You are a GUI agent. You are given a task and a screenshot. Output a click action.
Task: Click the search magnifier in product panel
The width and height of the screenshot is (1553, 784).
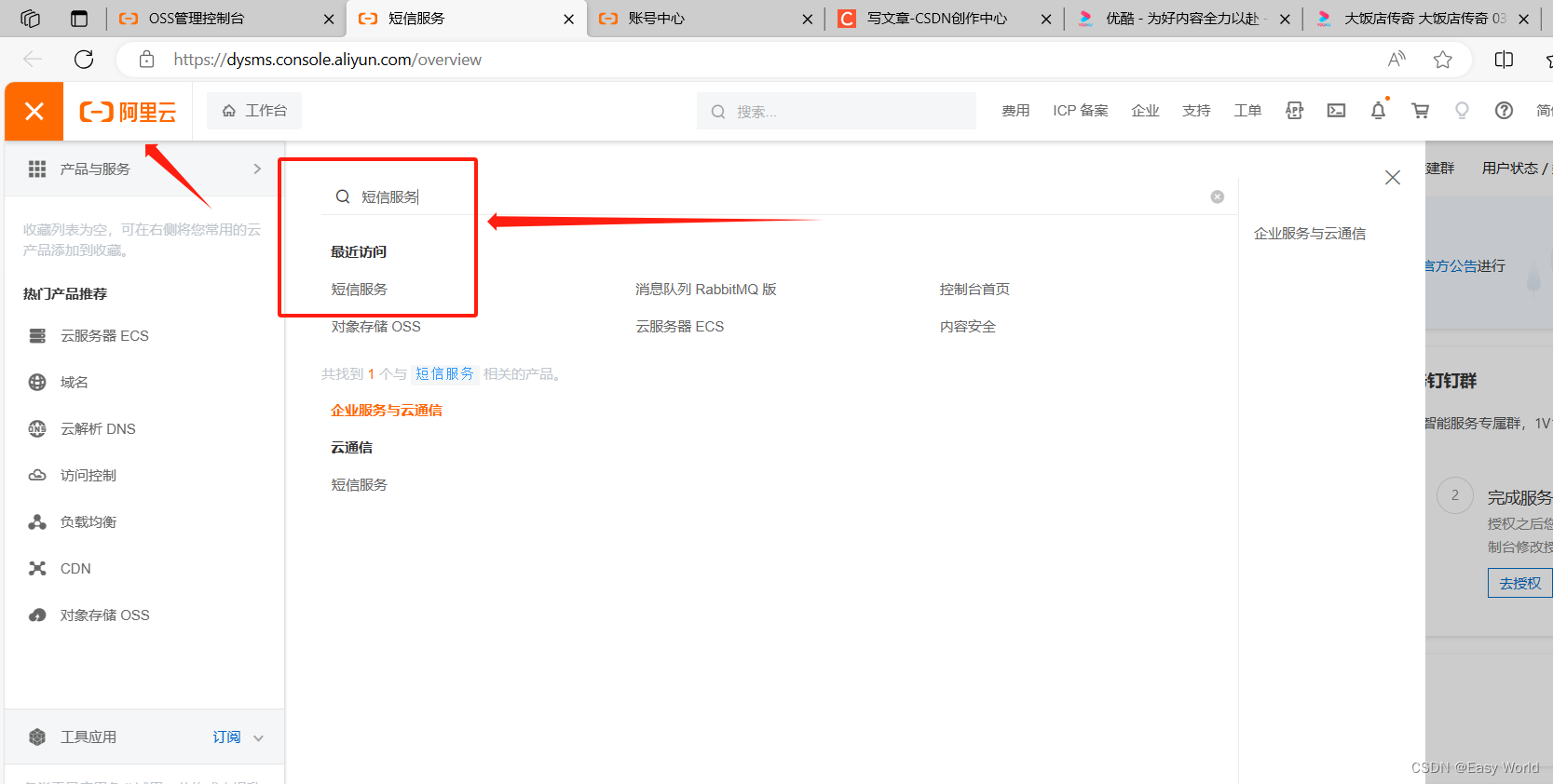coord(343,196)
